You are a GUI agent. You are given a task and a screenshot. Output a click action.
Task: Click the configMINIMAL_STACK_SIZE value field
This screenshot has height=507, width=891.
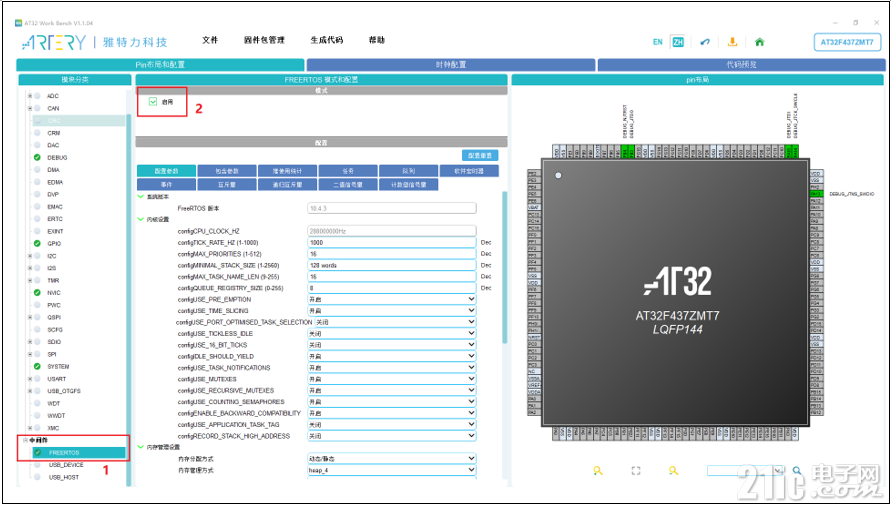pyautogui.click(x=392, y=265)
